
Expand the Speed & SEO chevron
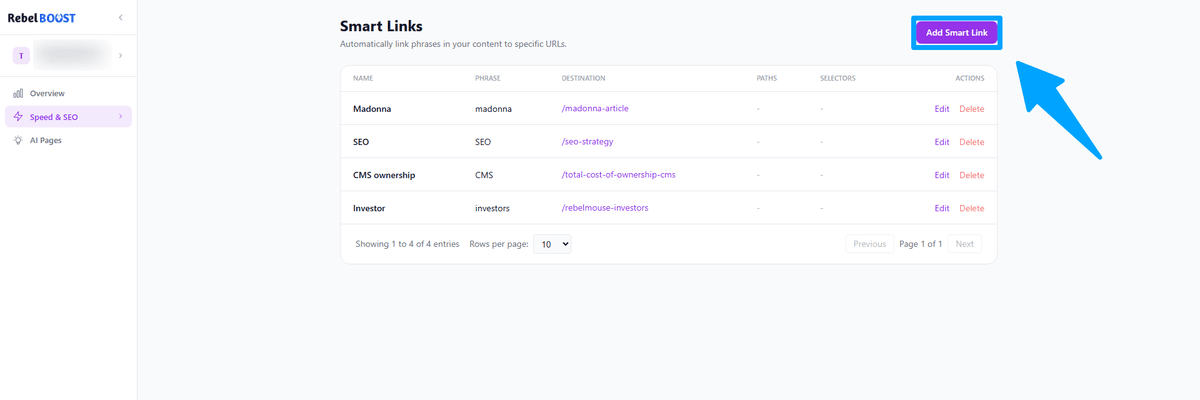click(x=121, y=117)
